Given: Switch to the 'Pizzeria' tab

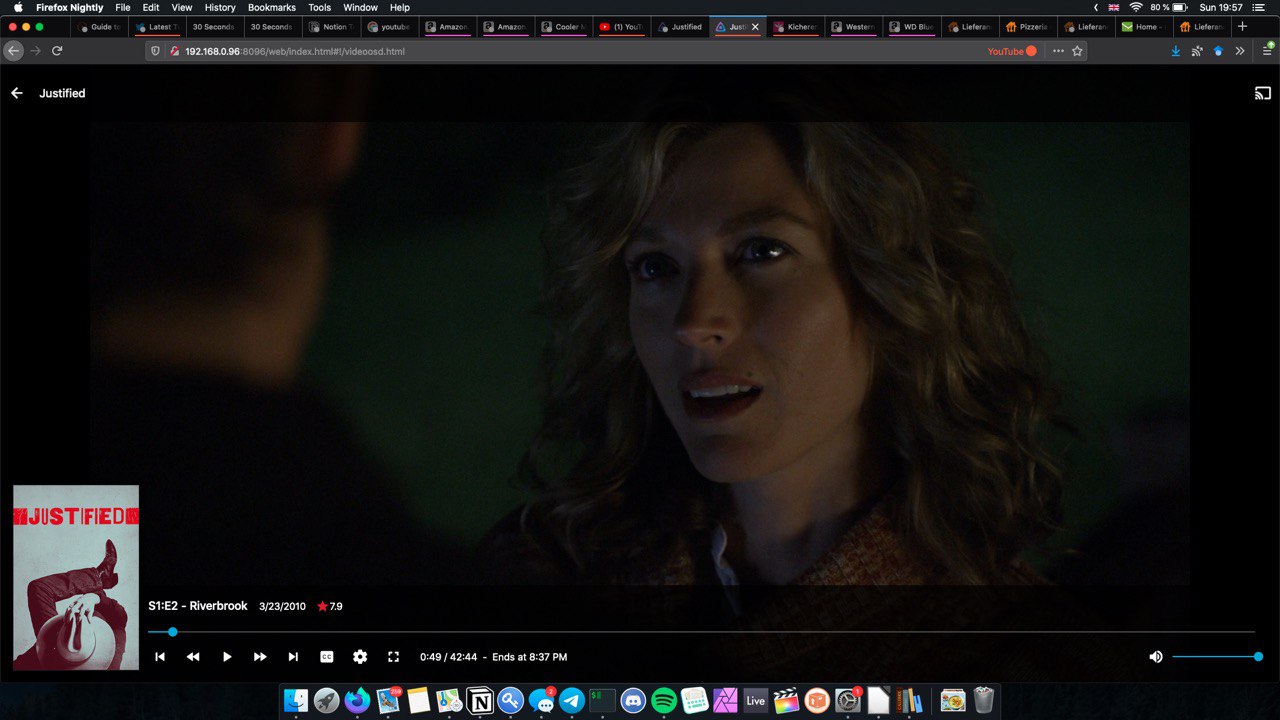Looking at the screenshot, I should 1027,27.
